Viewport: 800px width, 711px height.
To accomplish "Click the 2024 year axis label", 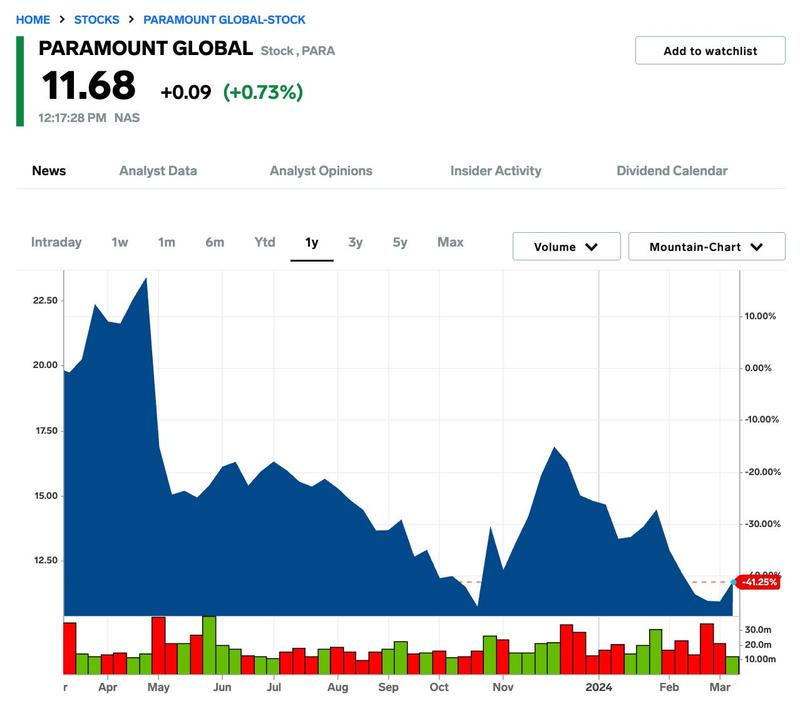I will click(x=599, y=688).
